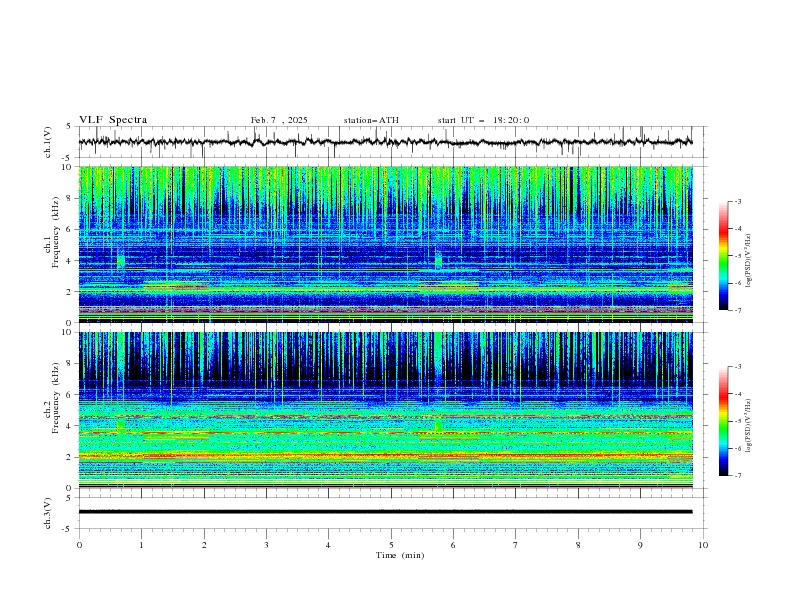Click the "6" tick on the time axis
This screenshot has height=612, width=792.
coord(454,545)
